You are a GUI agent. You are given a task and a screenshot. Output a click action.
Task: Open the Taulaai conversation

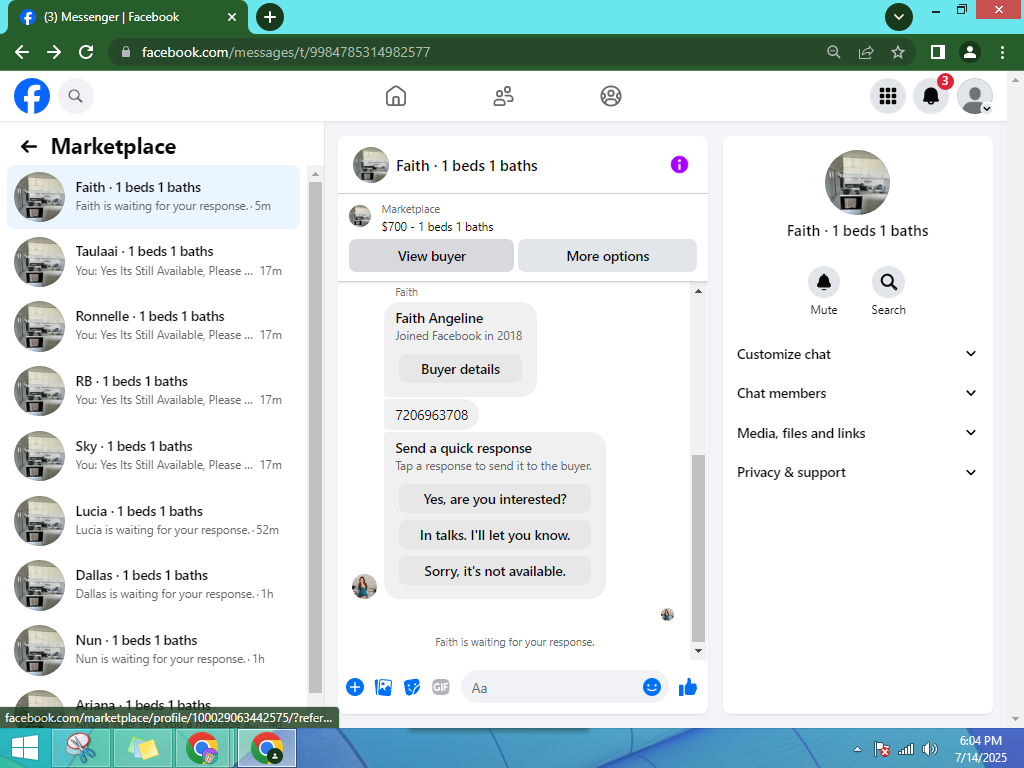(x=153, y=261)
